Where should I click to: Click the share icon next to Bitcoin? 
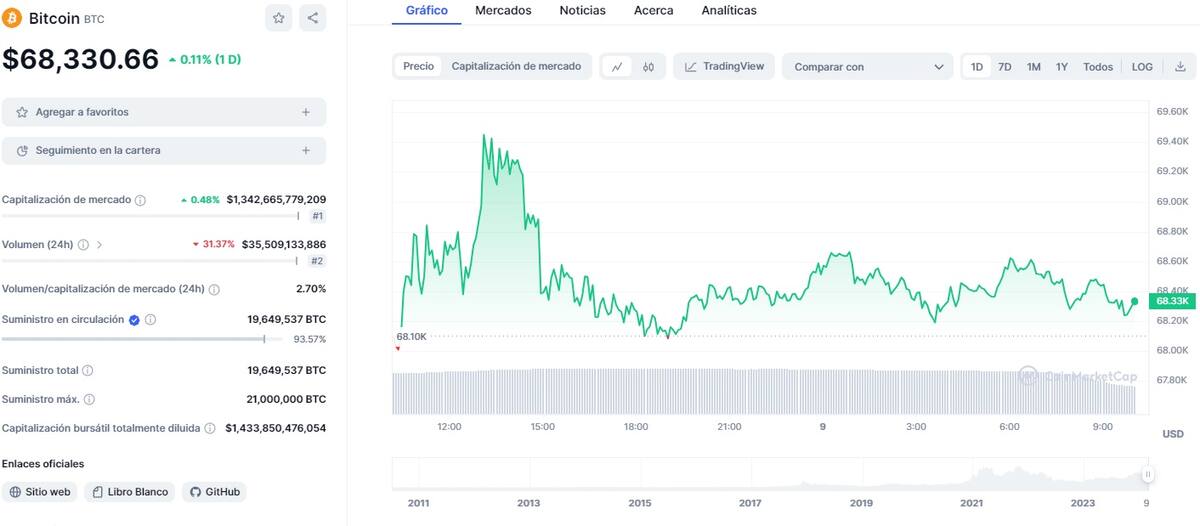[313, 18]
